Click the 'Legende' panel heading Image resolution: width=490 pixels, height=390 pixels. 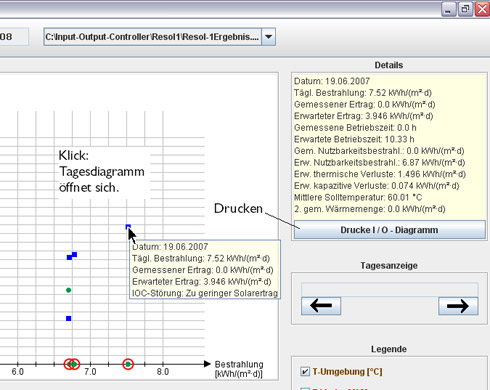389,349
